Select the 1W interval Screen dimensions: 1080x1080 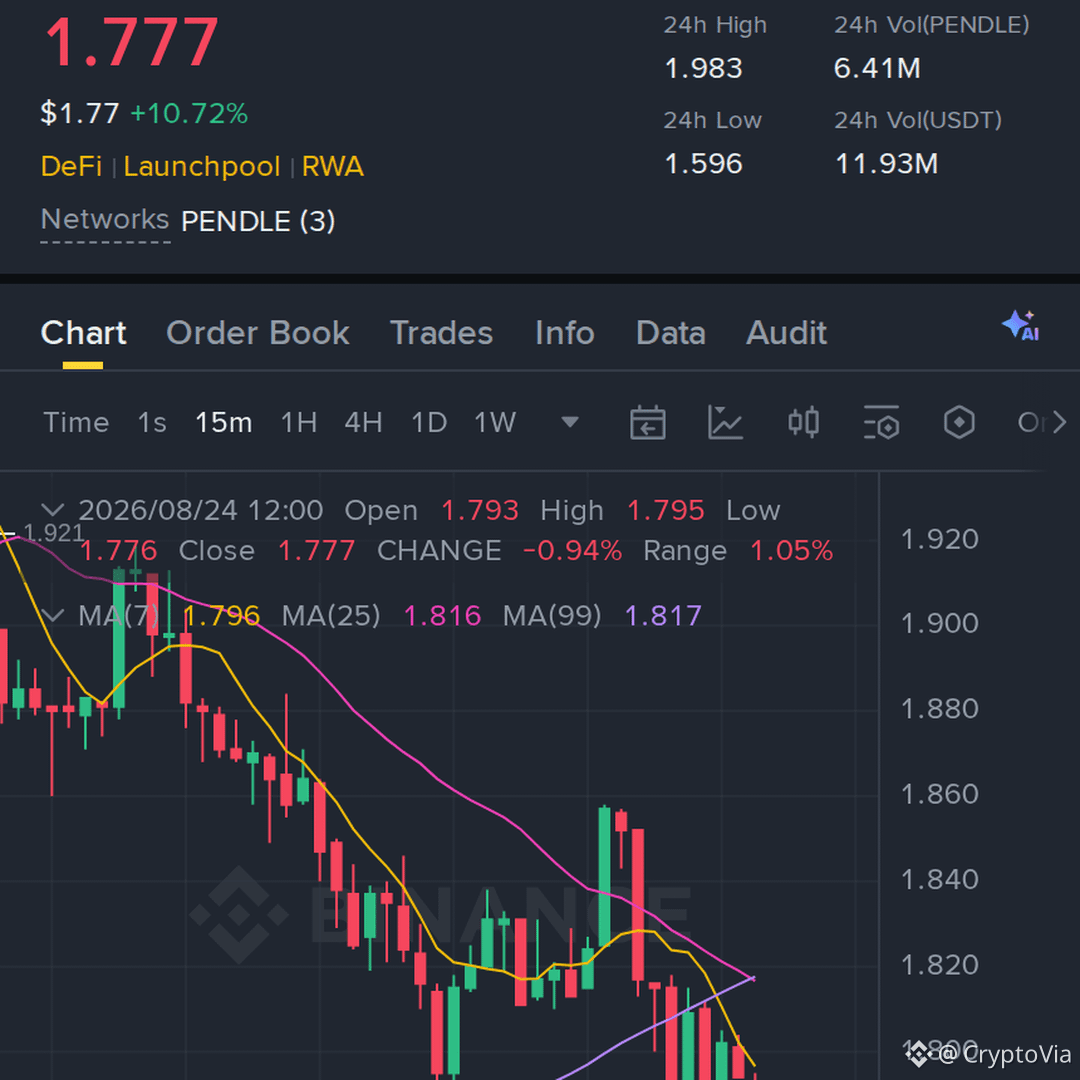[x=495, y=422]
